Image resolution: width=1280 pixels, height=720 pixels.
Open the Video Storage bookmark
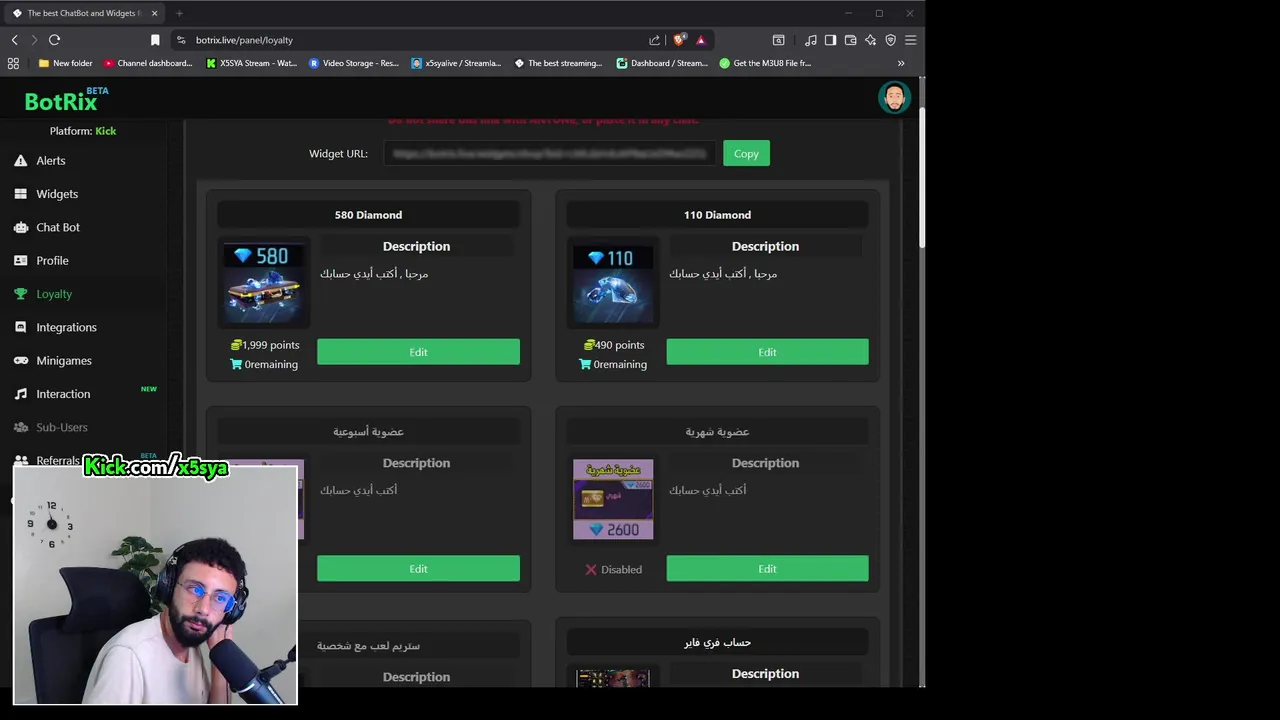tap(354, 63)
